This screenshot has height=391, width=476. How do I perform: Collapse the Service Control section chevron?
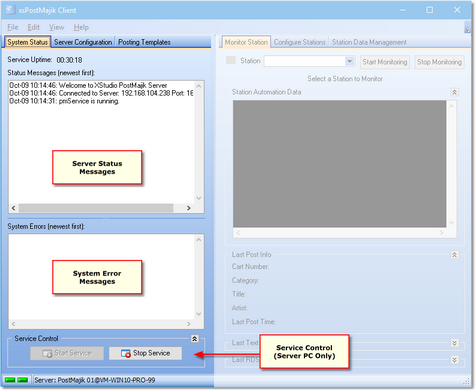click(194, 339)
